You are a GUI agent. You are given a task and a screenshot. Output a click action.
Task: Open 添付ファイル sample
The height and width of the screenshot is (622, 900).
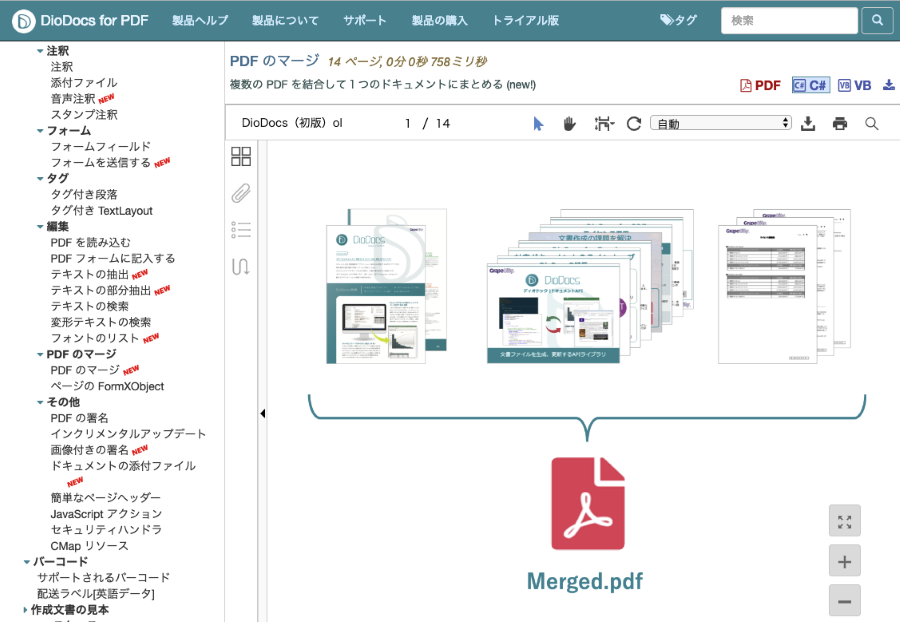(84, 83)
